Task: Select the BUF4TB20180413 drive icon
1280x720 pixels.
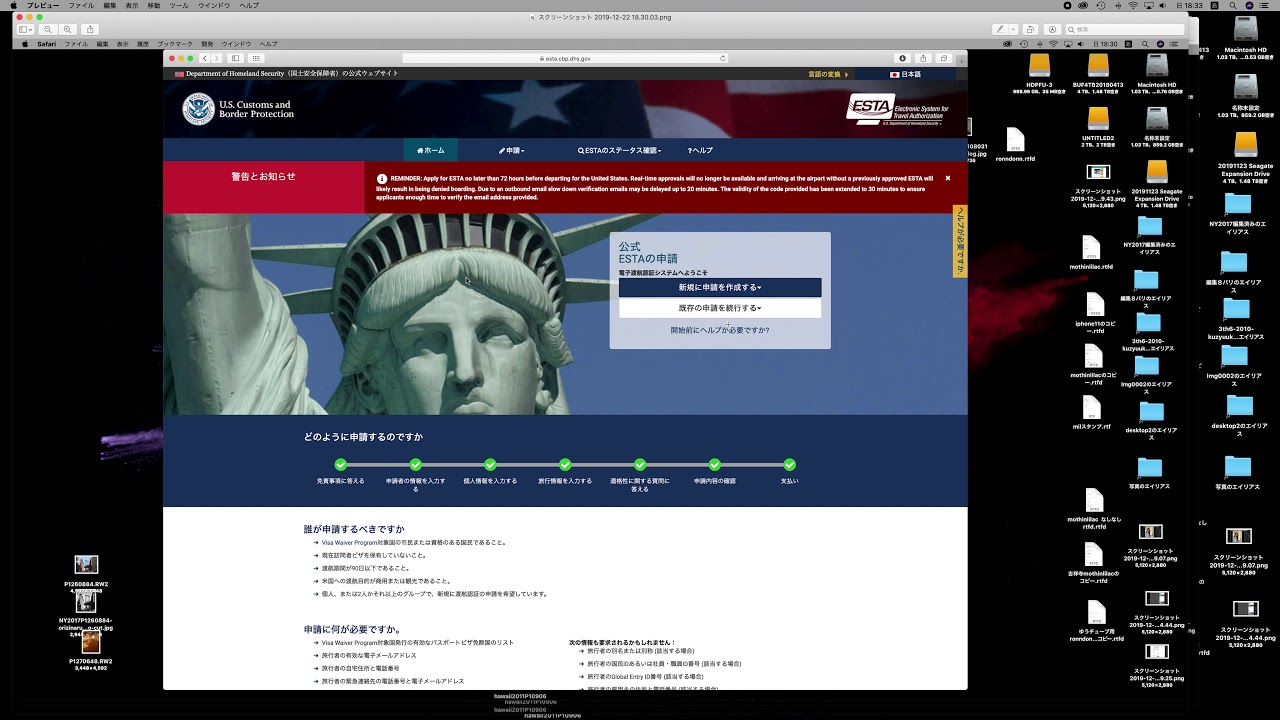Action: [1098, 65]
